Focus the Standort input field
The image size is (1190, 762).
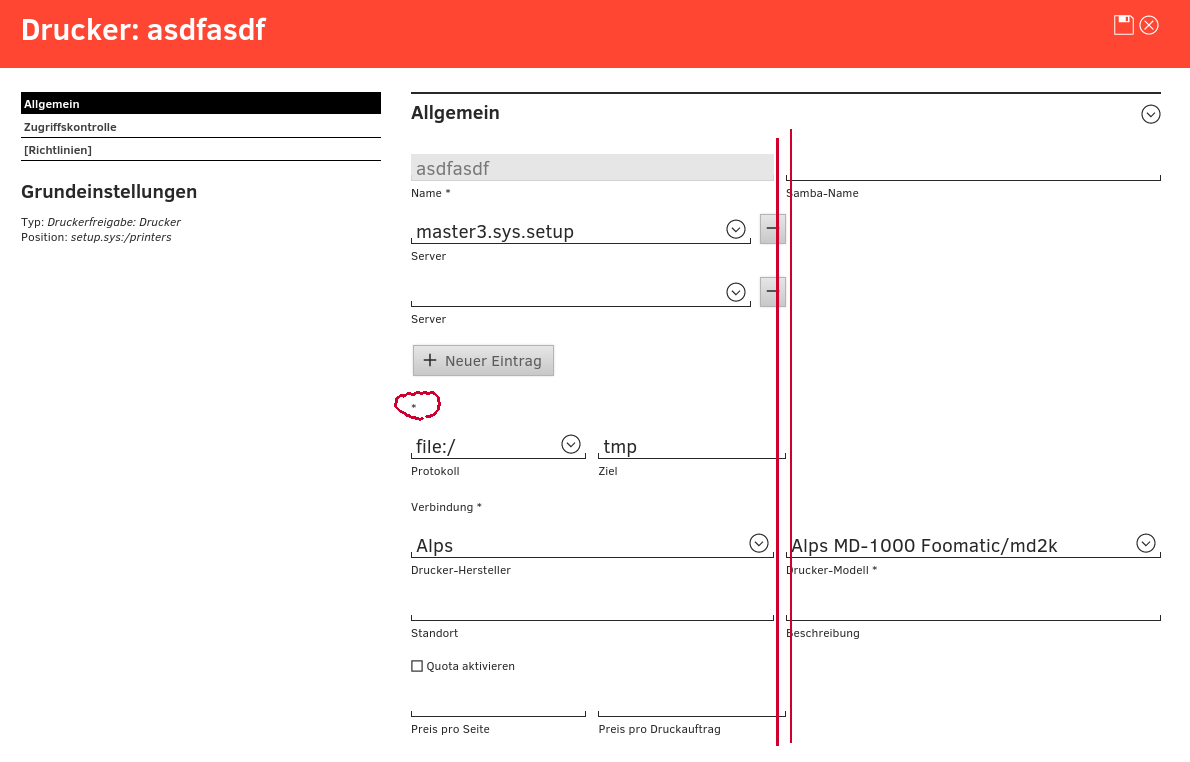[590, 608]
